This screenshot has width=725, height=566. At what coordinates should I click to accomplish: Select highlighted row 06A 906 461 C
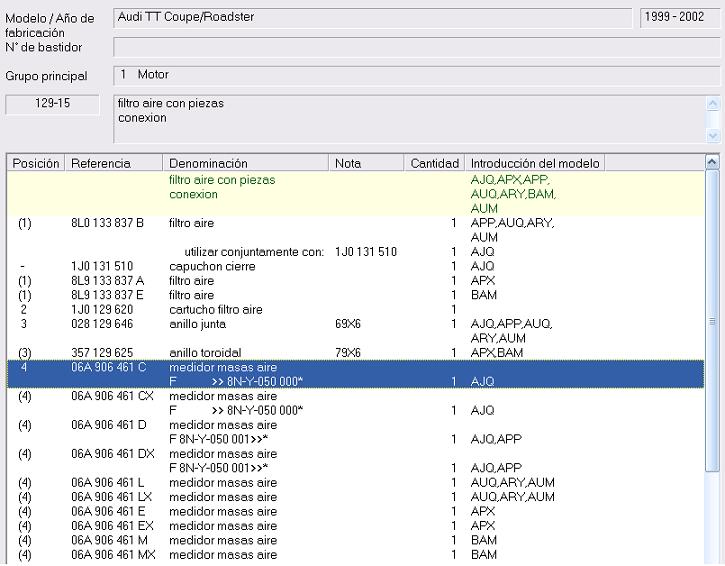[x=356, y=374]
